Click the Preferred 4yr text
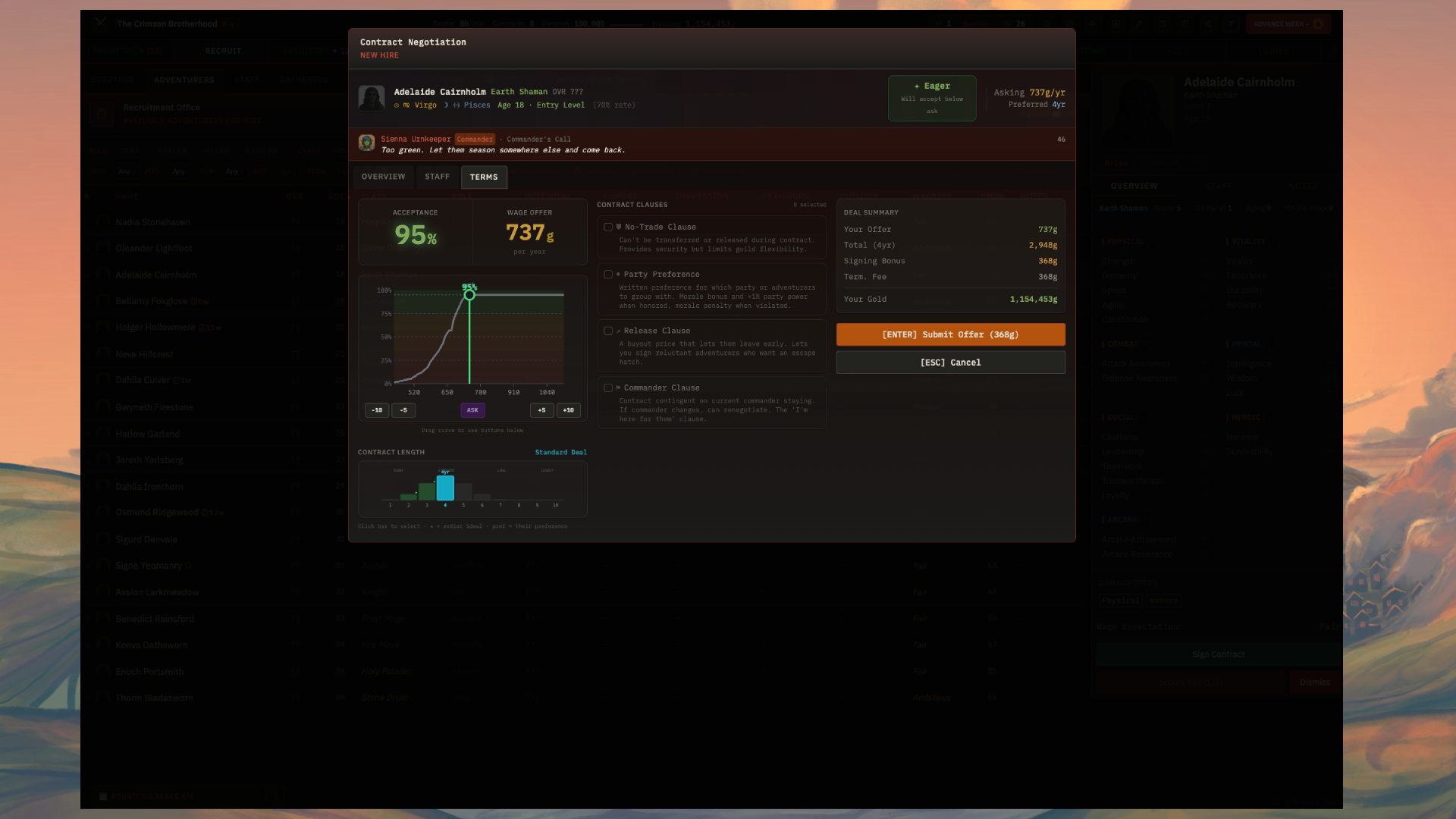 pos(1037,105)
